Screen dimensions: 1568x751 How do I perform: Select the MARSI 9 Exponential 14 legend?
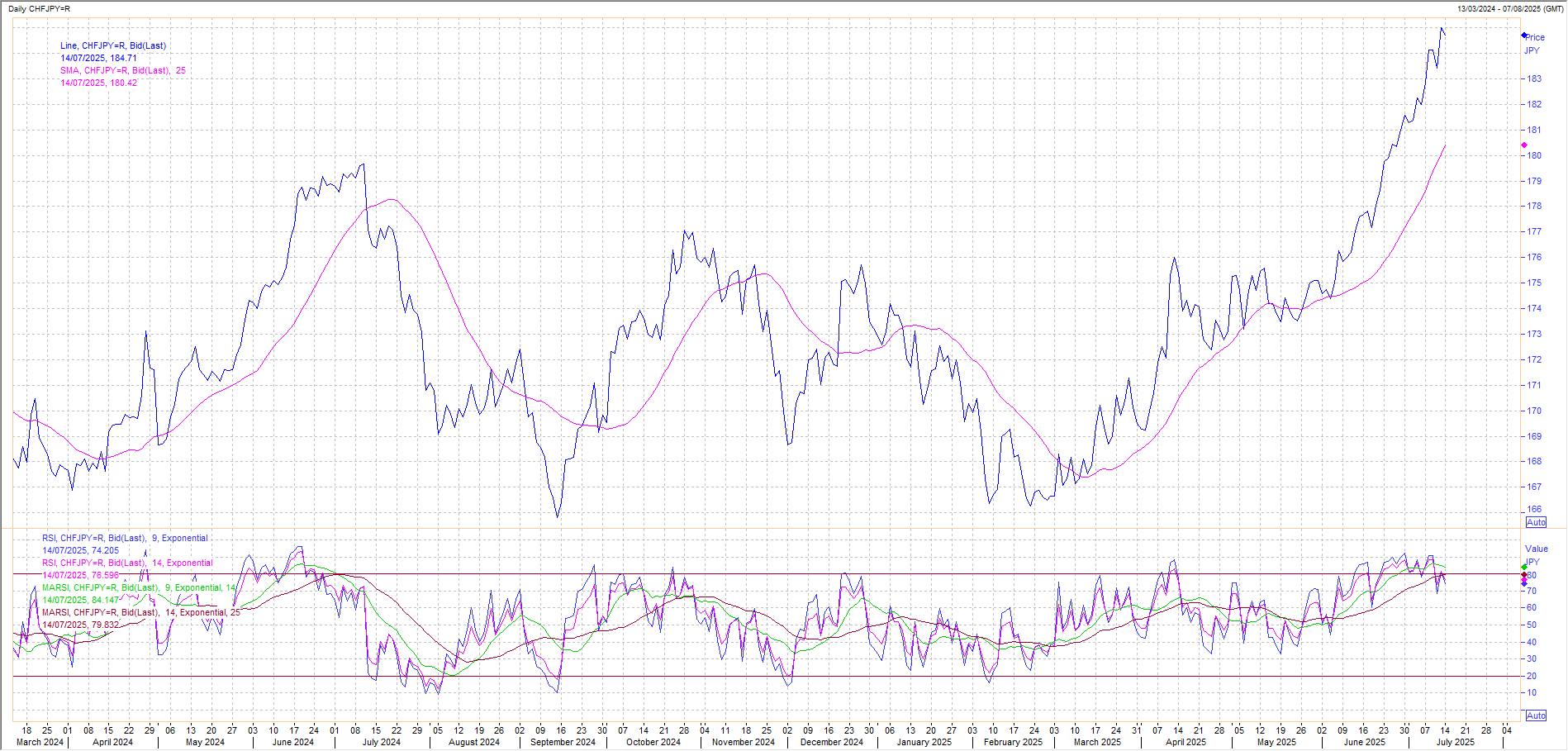tap(139, 588)
